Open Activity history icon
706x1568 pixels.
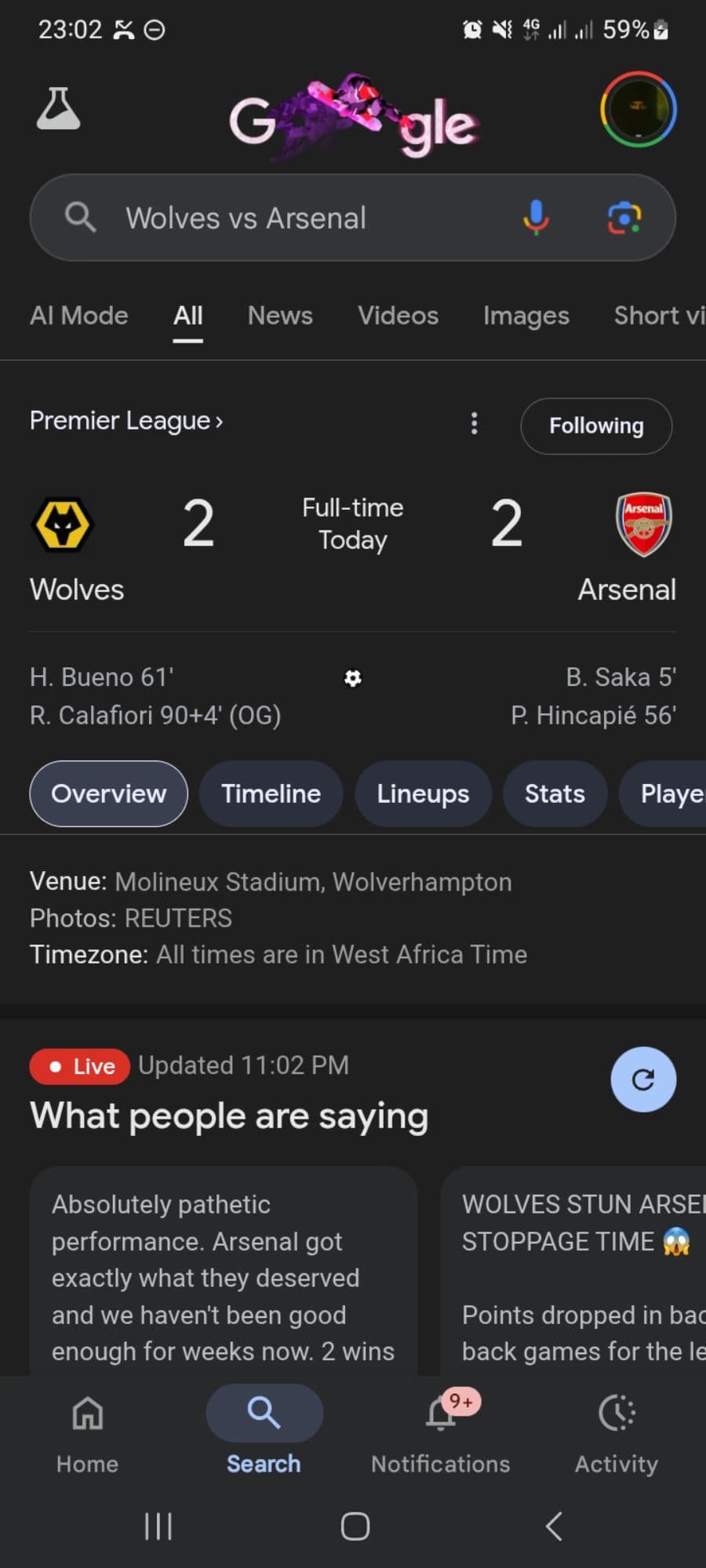click(x=617, y=1428)
